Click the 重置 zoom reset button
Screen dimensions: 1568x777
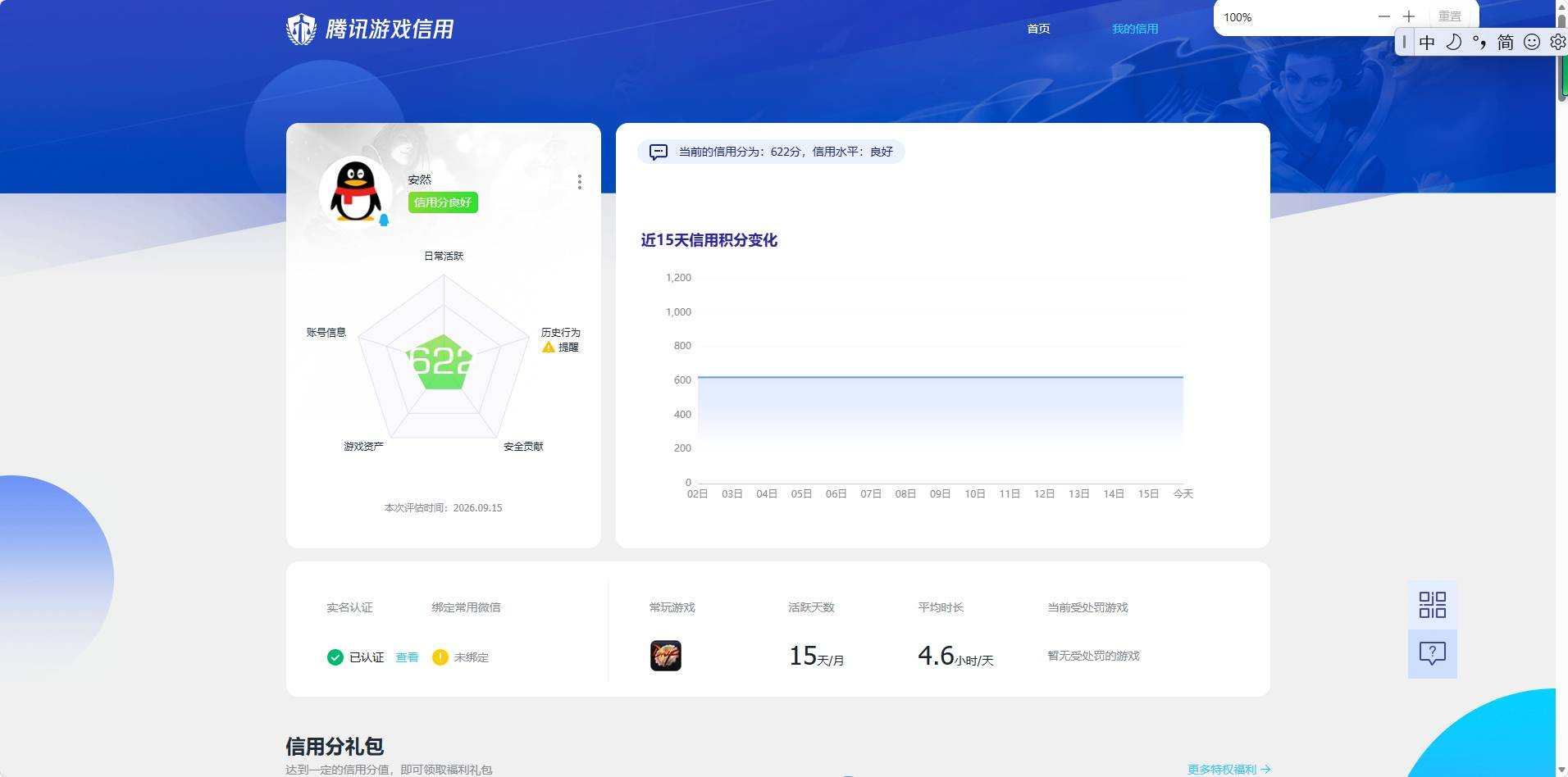[1450, 16]
